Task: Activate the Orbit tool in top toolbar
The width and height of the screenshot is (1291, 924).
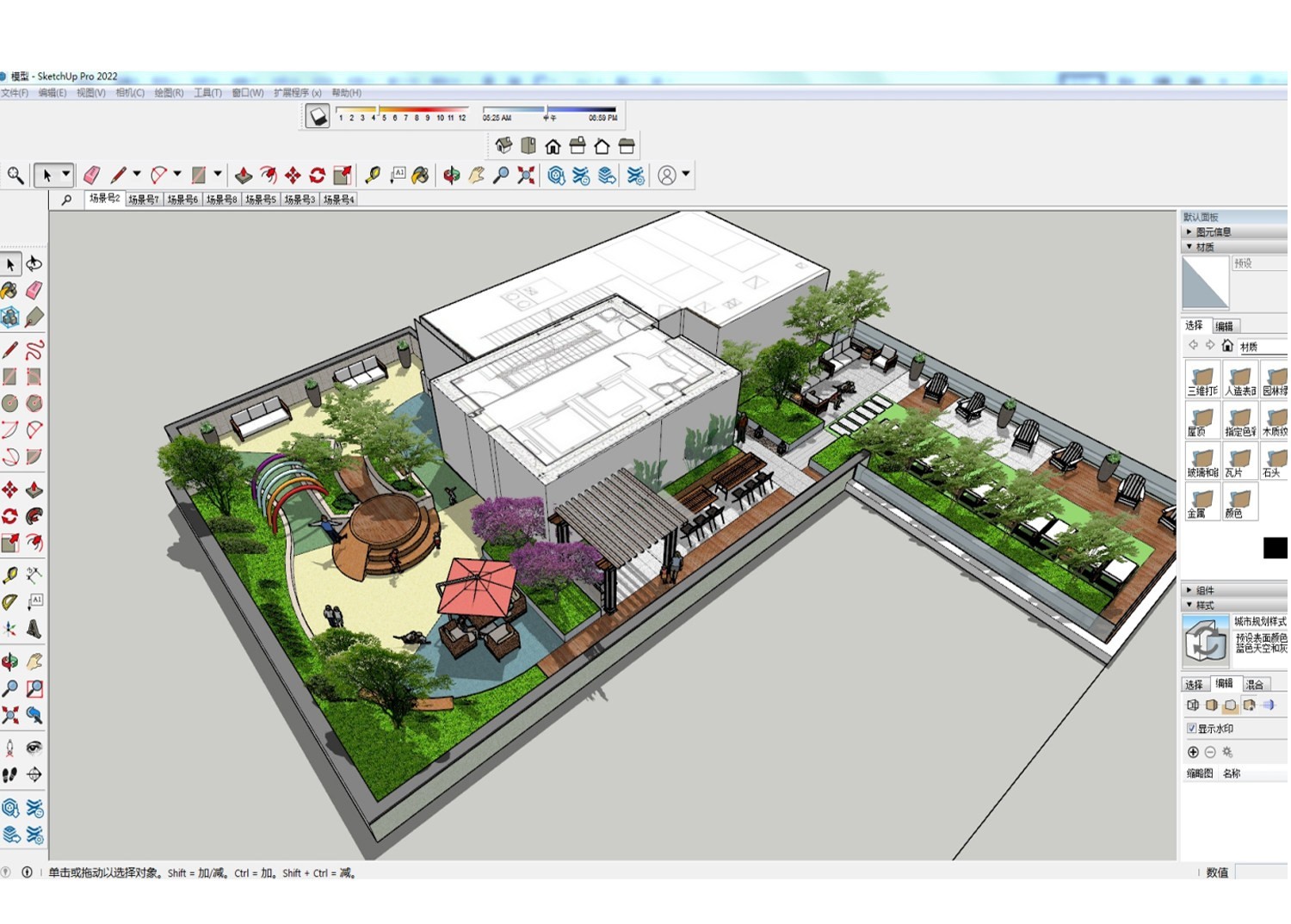Action: pyautogui.click(x=451, y=176)
